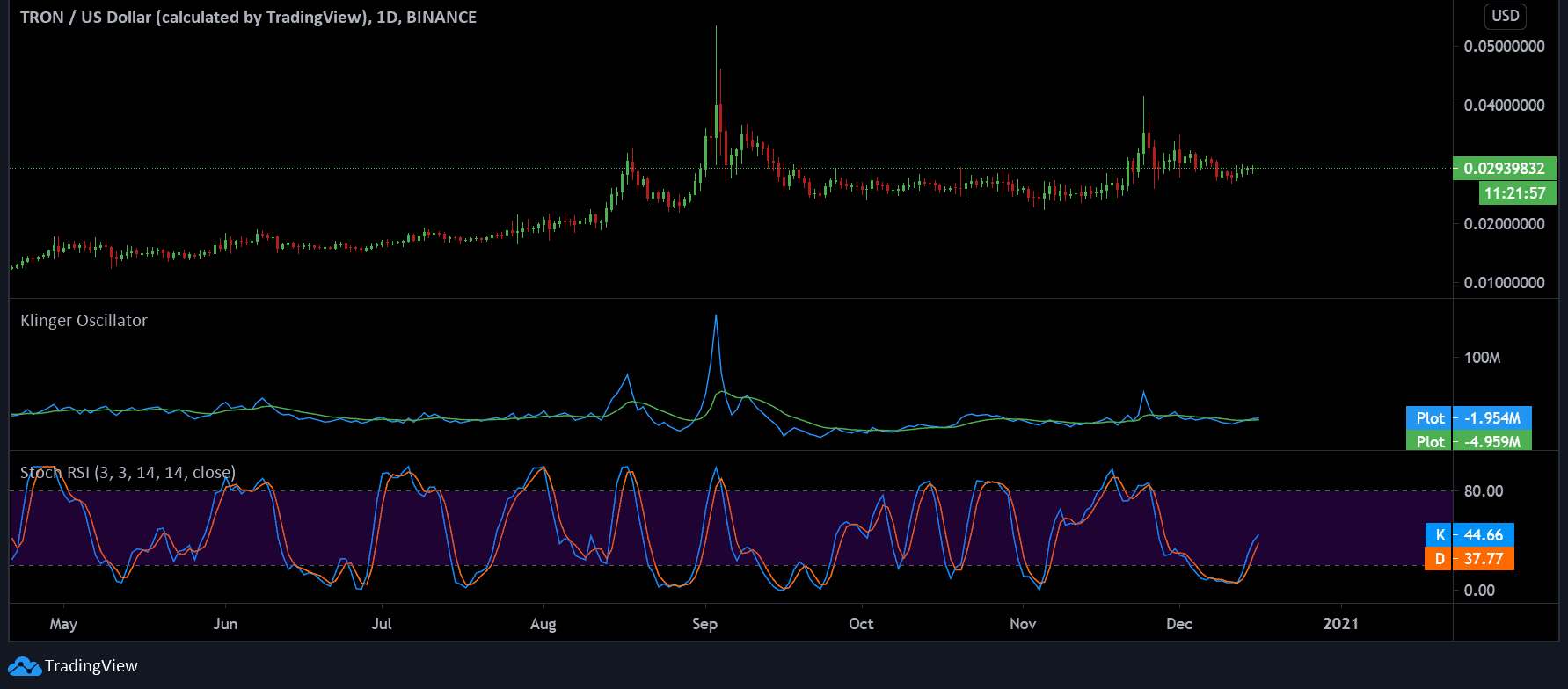Click the Klinger Oscillator September peak
Image resolution: width=1568 pixels, height=689 pixels.
716,316
